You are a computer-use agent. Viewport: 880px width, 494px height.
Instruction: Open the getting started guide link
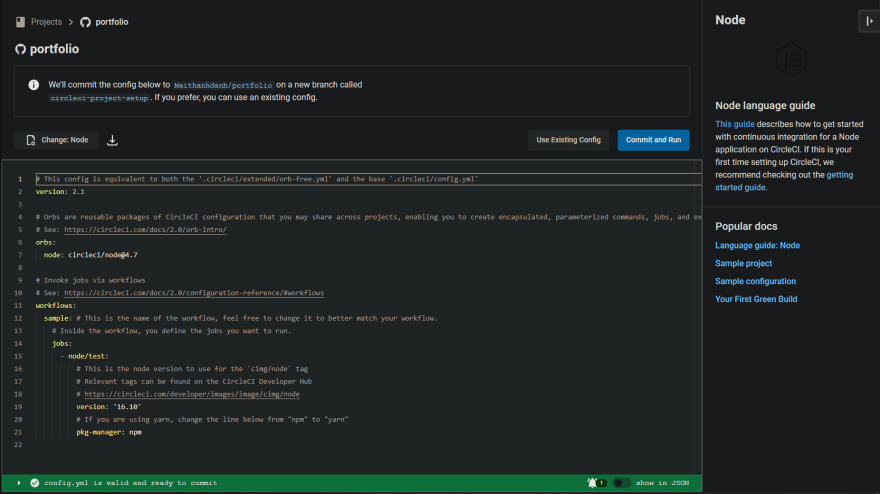point(784,181)
